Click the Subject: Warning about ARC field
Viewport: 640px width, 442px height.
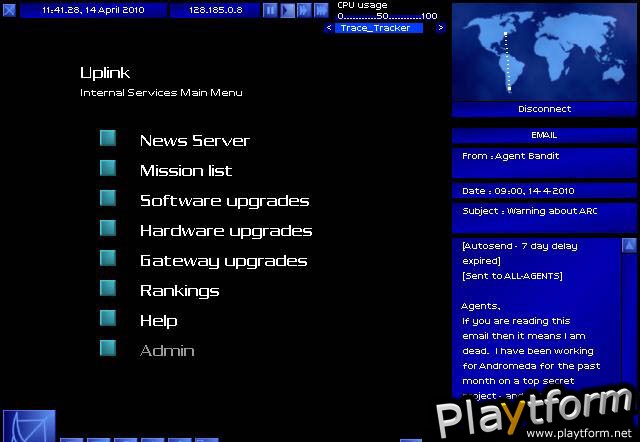point(544,218)
